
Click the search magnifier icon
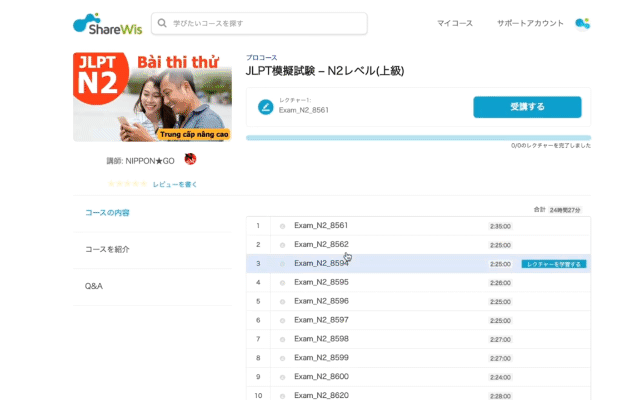pos(162,23)
